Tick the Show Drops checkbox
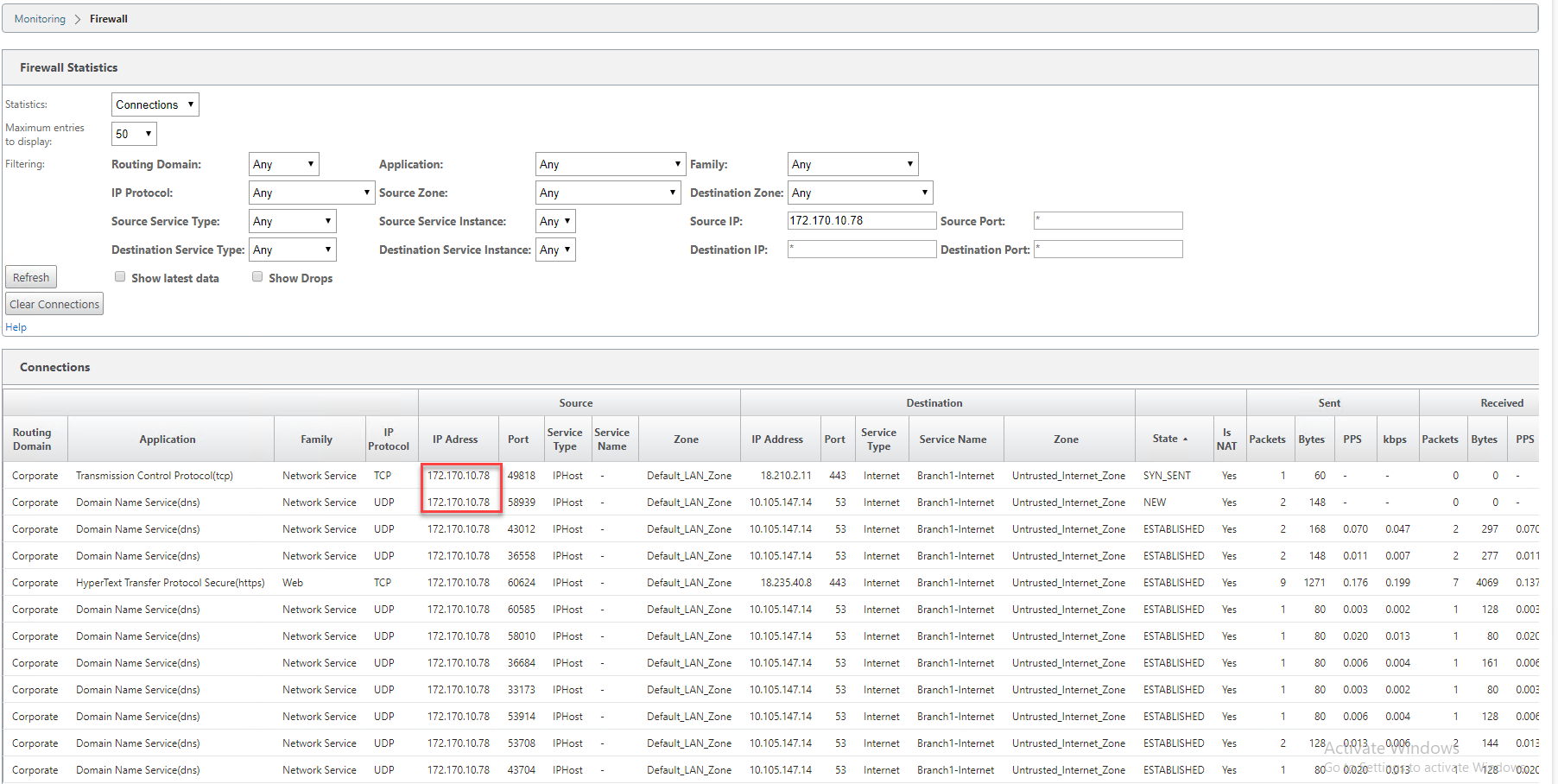 257,276
